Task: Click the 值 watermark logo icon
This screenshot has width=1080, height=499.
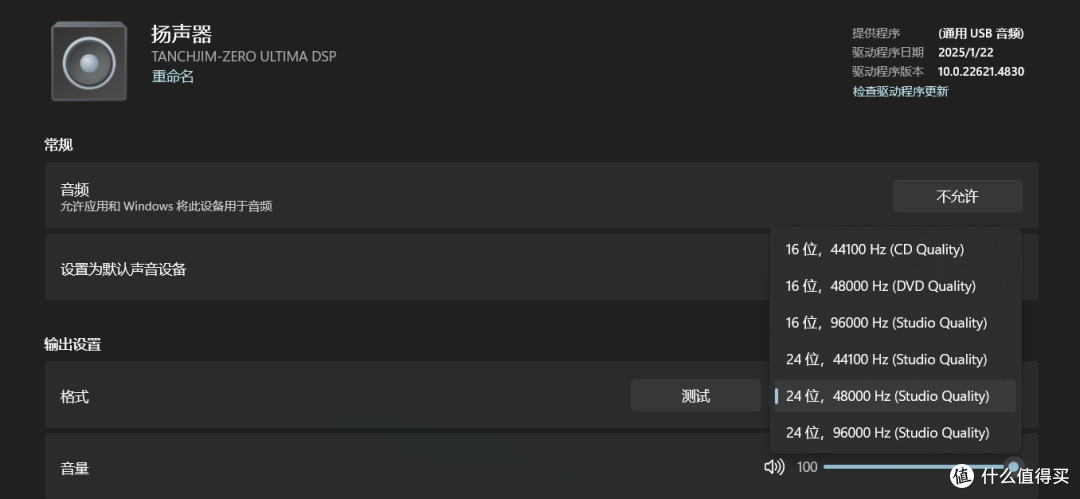Action: (963, 475)
